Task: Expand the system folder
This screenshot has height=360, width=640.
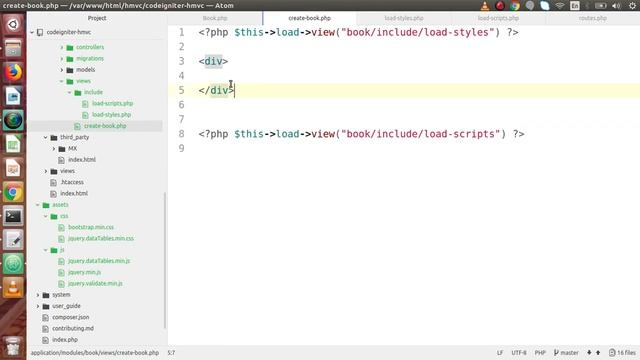Action: tap(38, 295)
